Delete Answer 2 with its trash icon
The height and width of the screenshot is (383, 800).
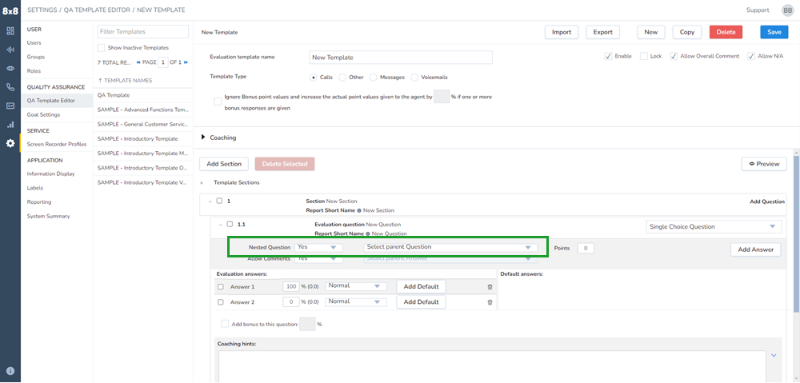[x=490, y=302]
